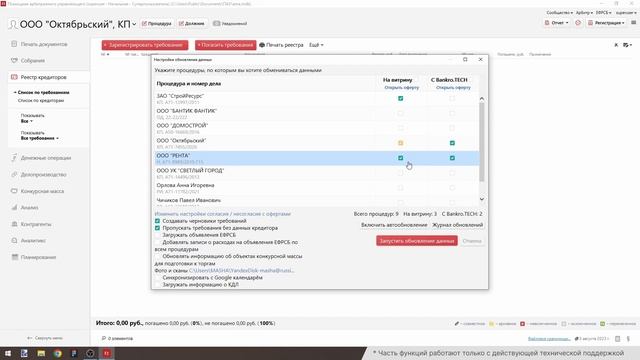The image size is (640, 360).
Task: Enable Загружать объявления ЕФРСБ checkbox
Action: (157, 235)
